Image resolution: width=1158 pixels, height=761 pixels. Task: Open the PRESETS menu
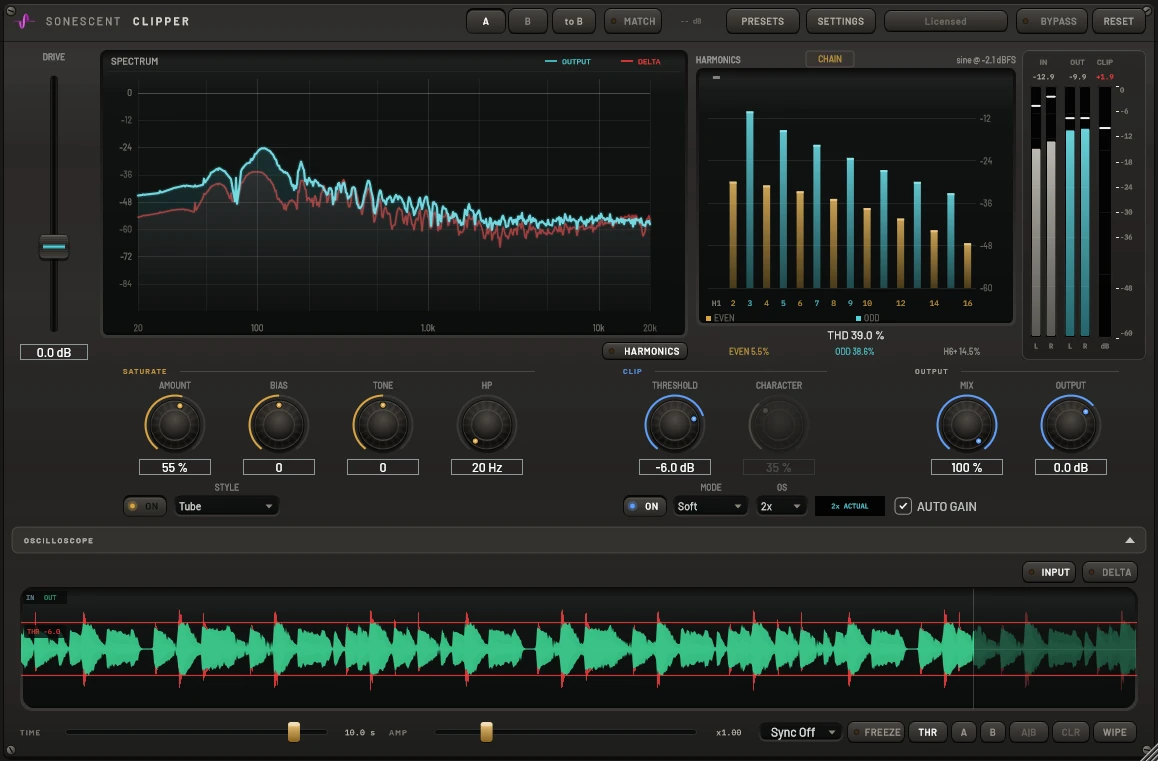pyautogui.click(x=762, y=21)
